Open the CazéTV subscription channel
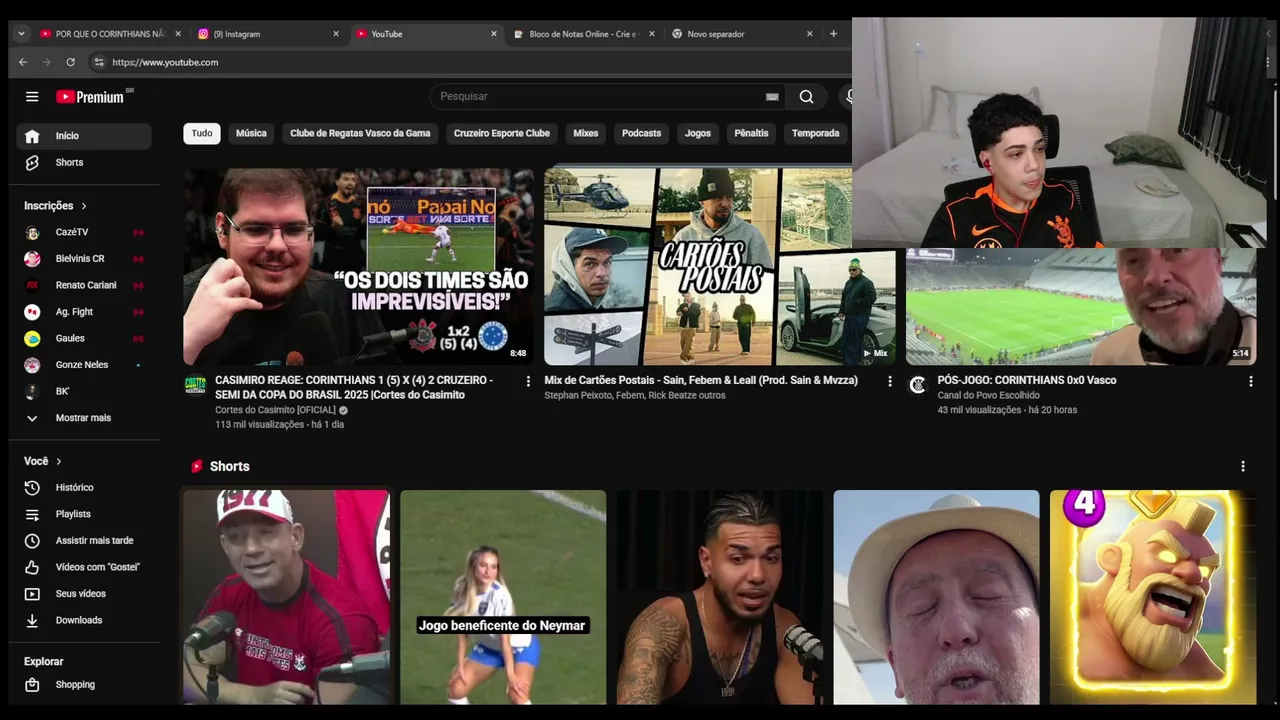Viewport: 1280px width, 720px height. [x=84, y=232]
